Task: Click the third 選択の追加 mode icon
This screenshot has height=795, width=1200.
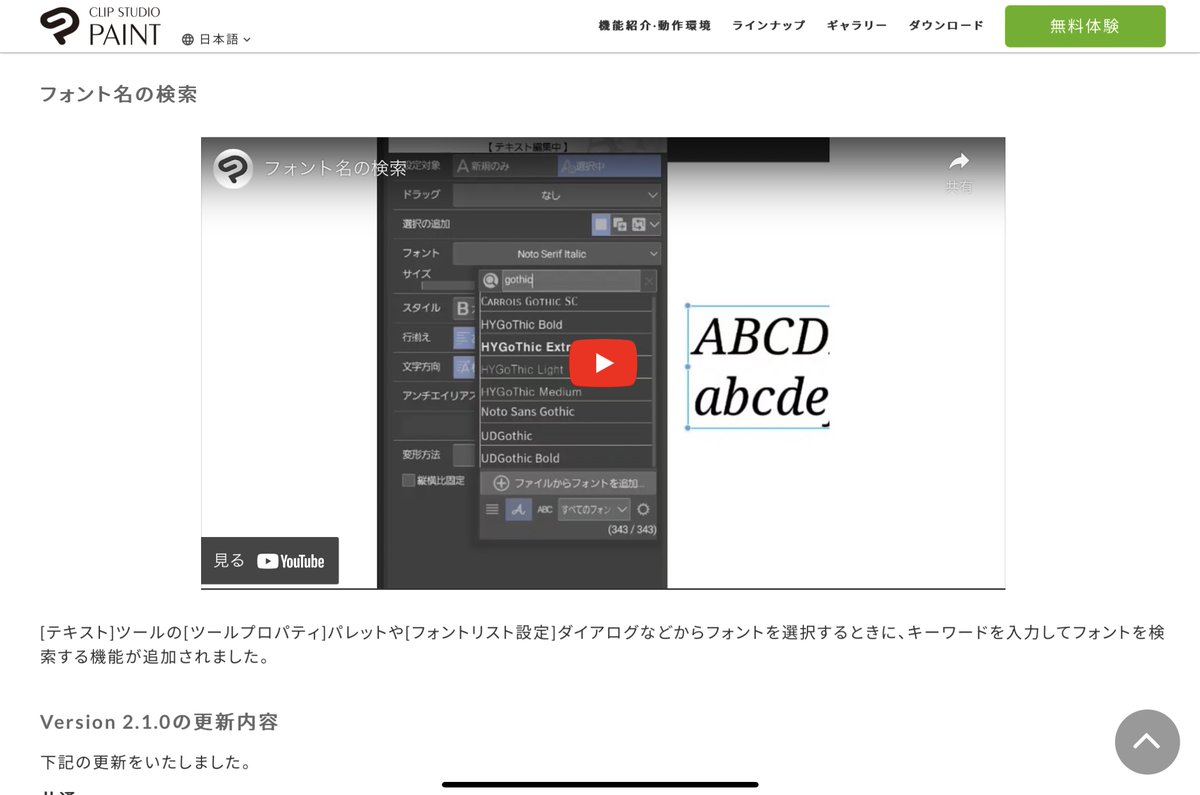Action: click(638, 224)
